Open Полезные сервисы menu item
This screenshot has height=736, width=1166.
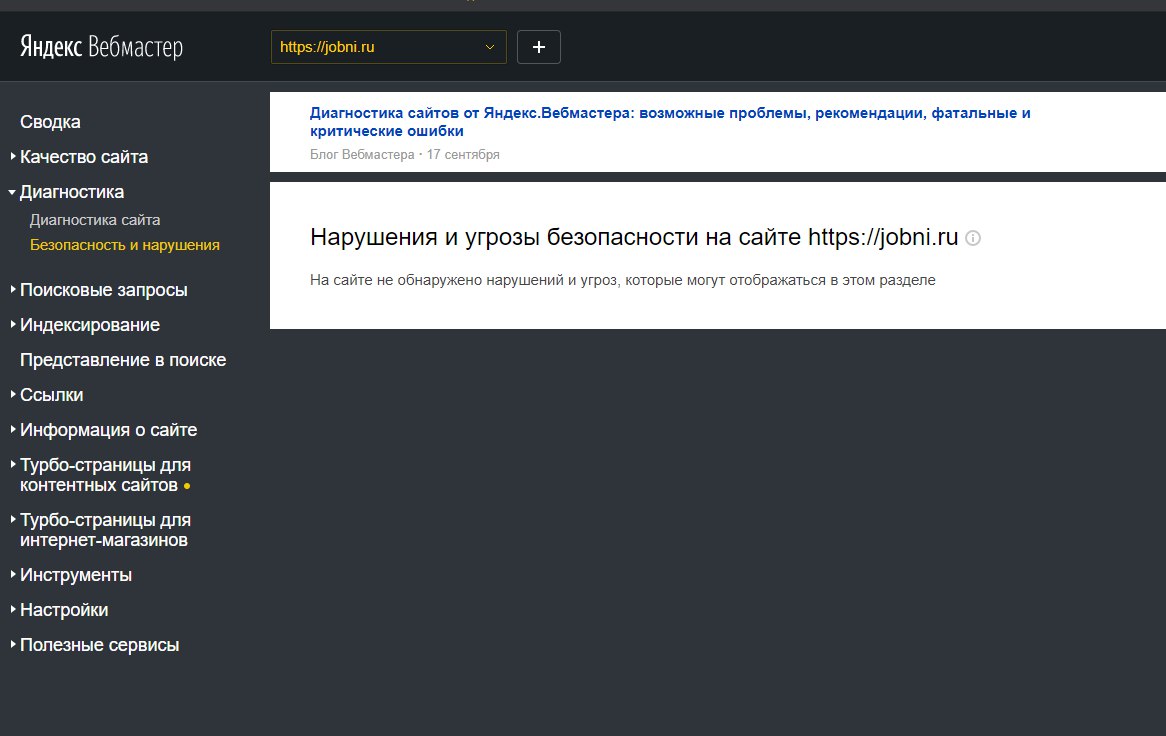99,645
